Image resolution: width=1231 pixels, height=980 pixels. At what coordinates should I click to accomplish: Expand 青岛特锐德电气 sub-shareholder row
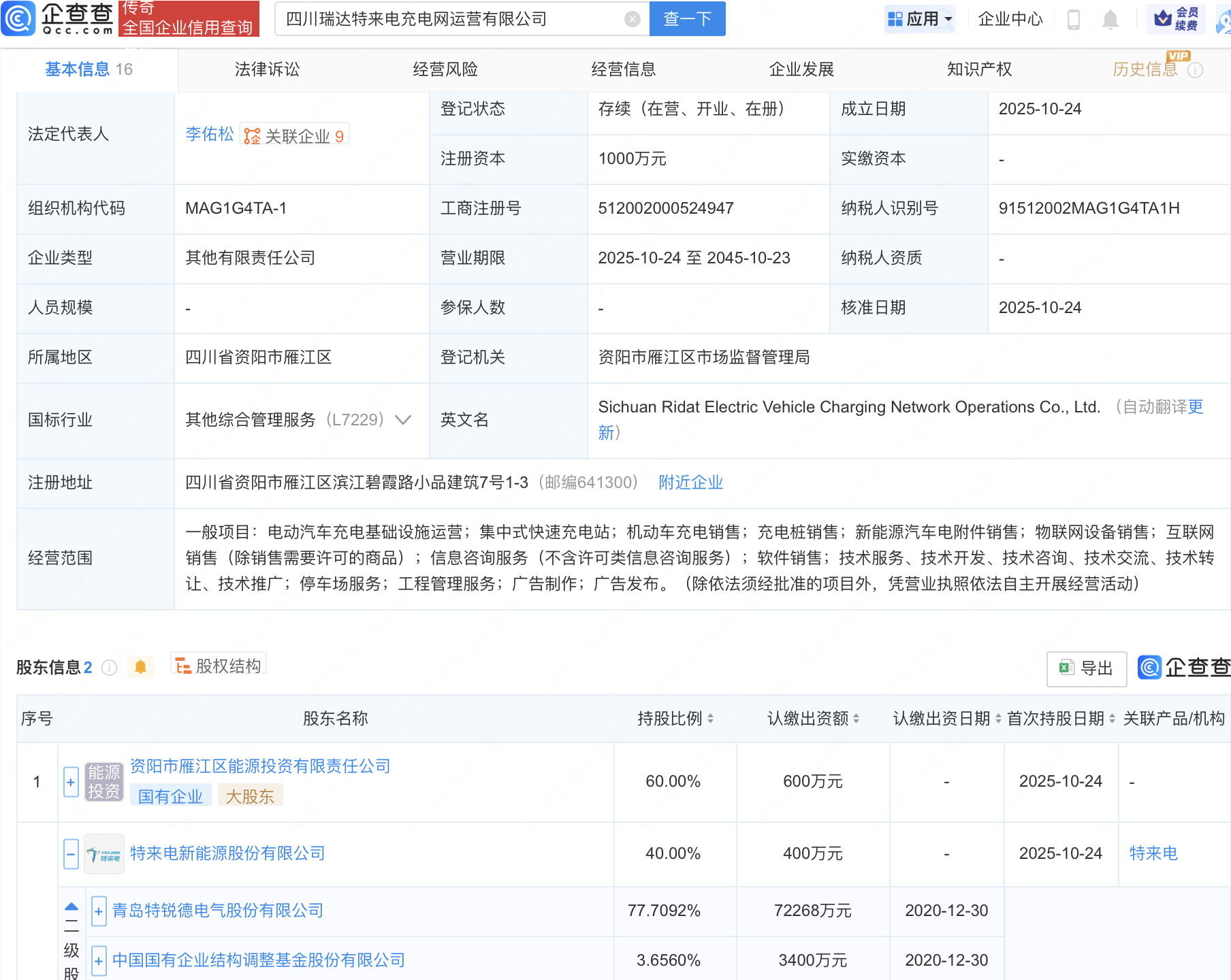[x=99, y=911]
